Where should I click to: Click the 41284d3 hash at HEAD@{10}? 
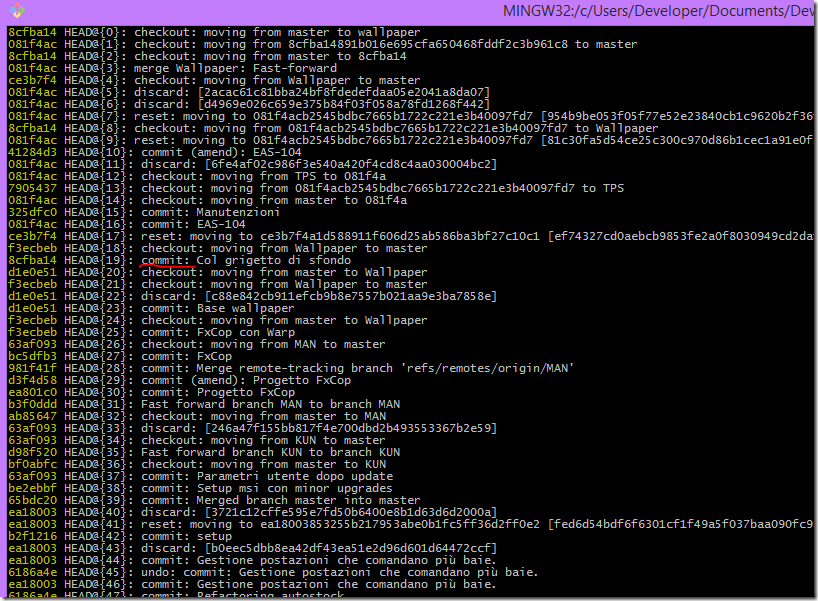point(32,152)
